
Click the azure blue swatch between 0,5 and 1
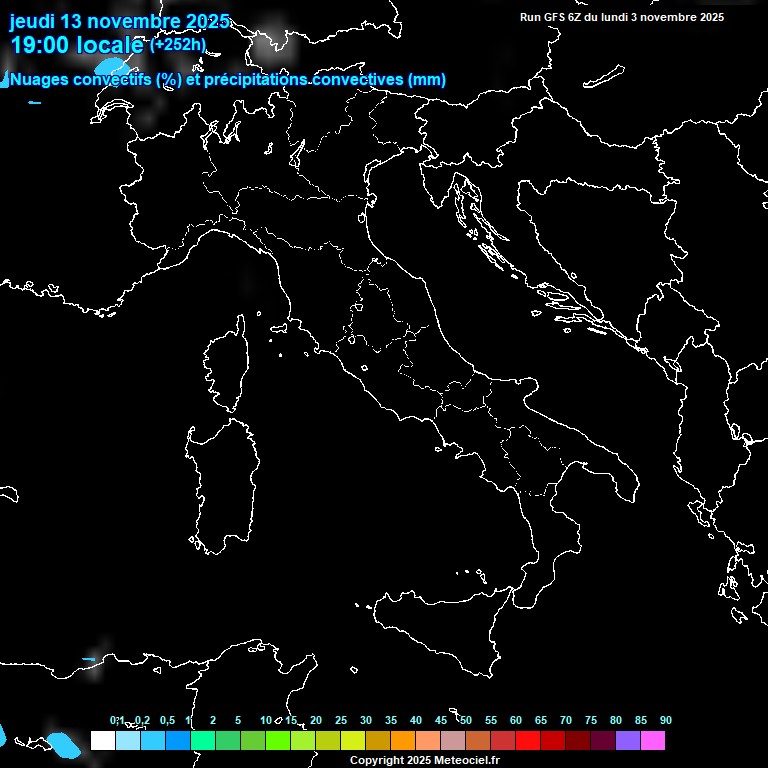point(178,740)
